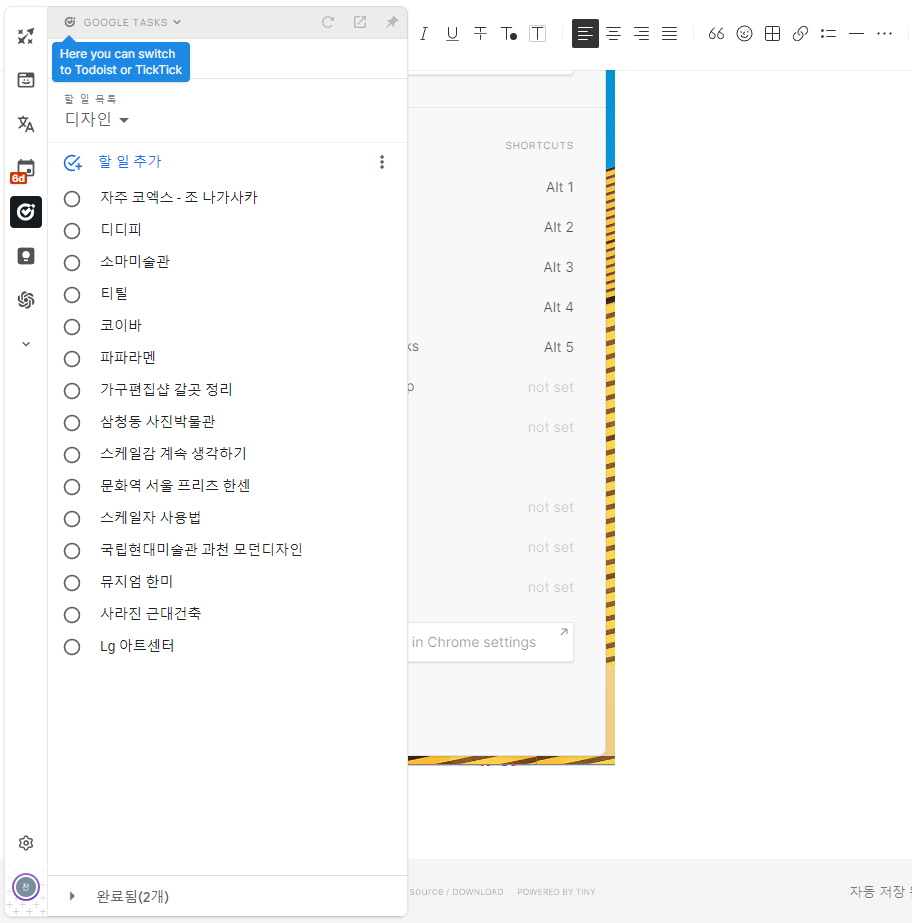
Task: Select the active Google Tasks sidebar icon
Action: (25, 212)
